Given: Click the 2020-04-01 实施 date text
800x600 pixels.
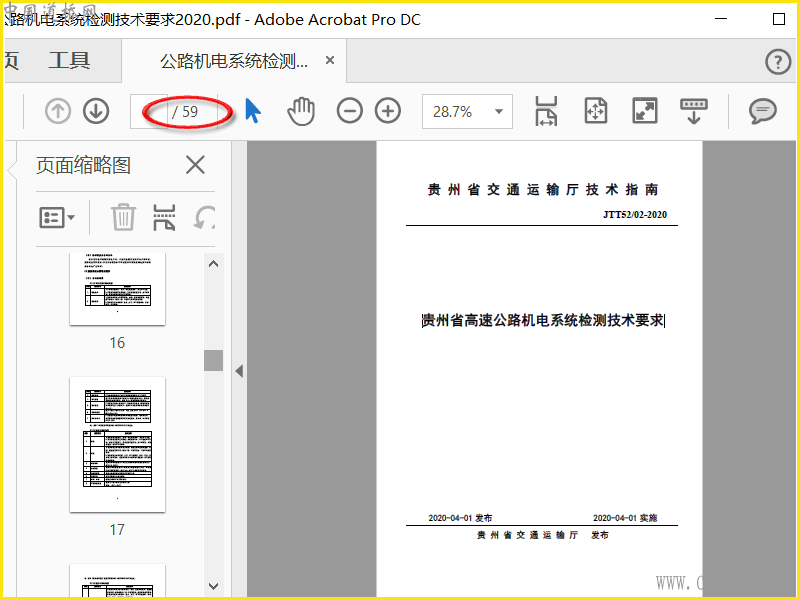Looking at the screenshot, I should [x=625, y=518].
